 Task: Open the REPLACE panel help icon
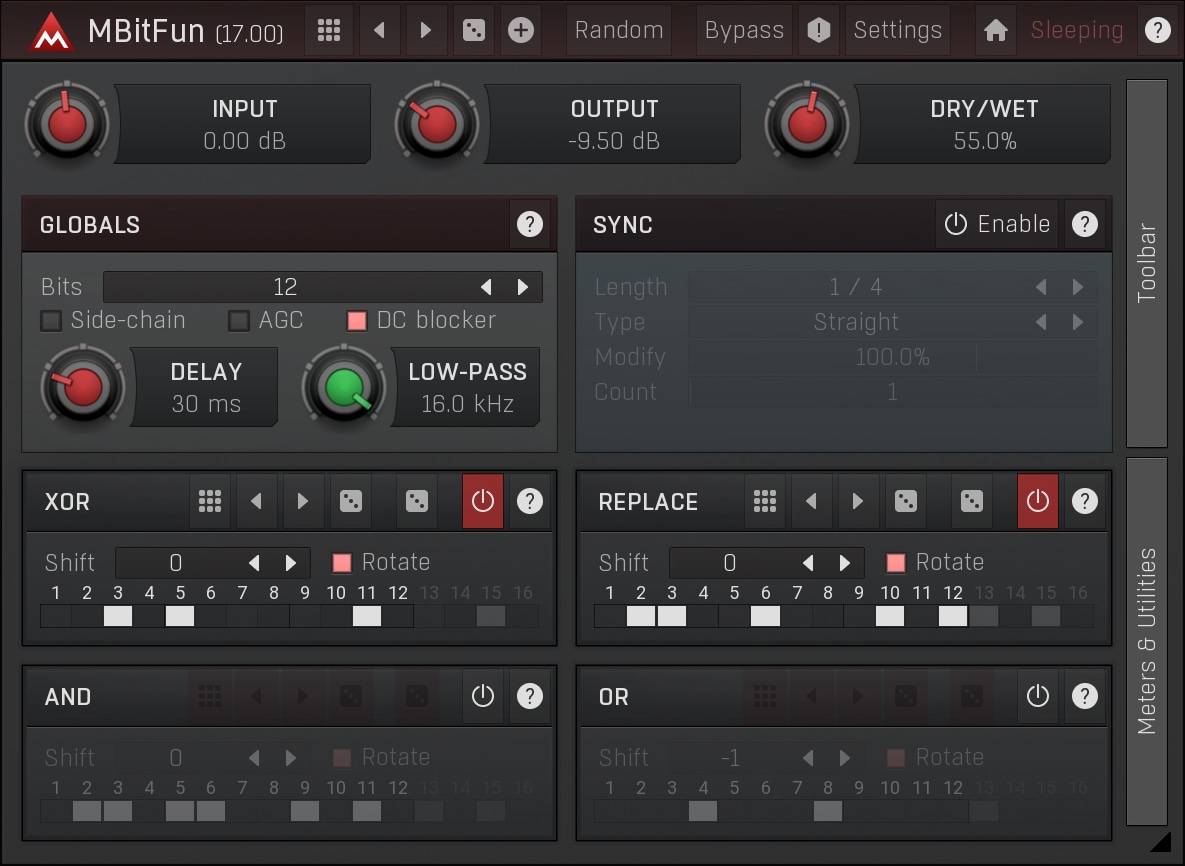[x=1084, y=501]
